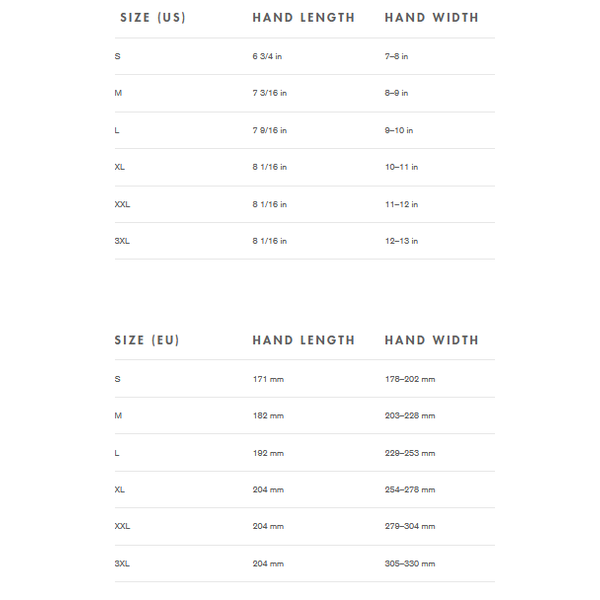Select the 12–13 in hand width cell
This screenshot has height=600, width=600.
(x=401, y=241)
